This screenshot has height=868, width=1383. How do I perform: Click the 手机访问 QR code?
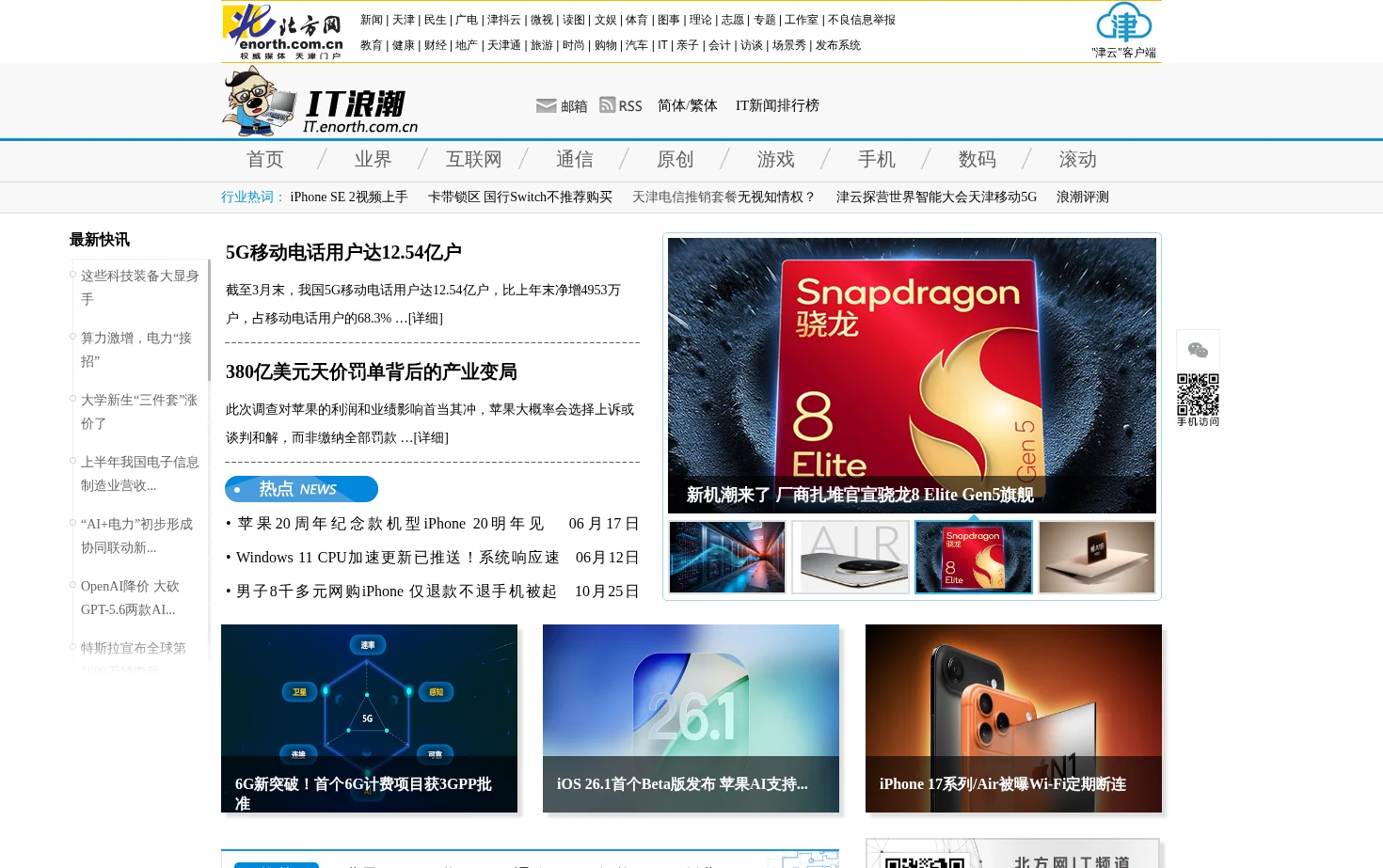pyautogui.click(x=1198, y=395)
